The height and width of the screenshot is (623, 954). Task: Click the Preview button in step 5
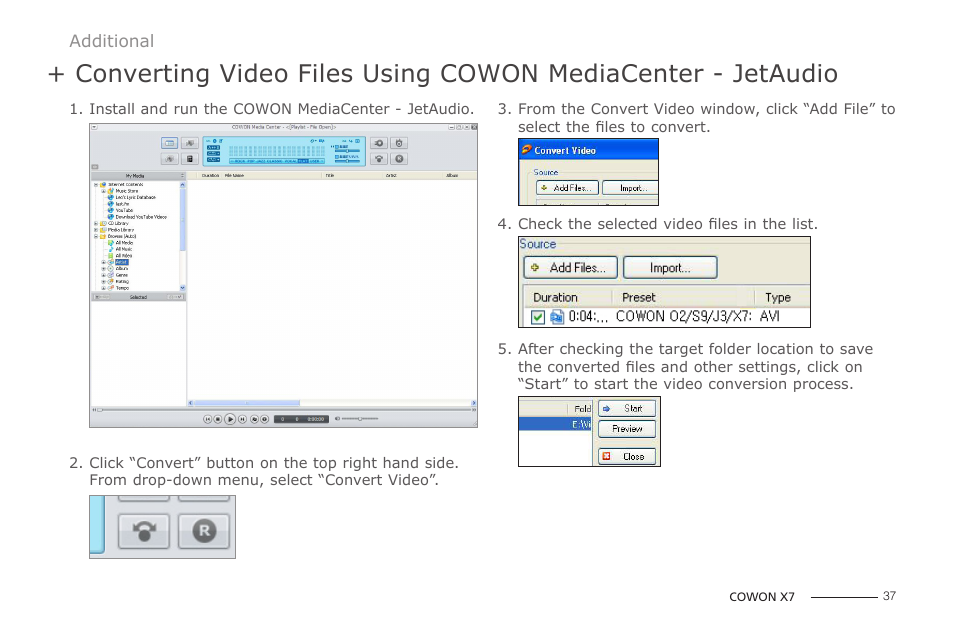[627, 429]
